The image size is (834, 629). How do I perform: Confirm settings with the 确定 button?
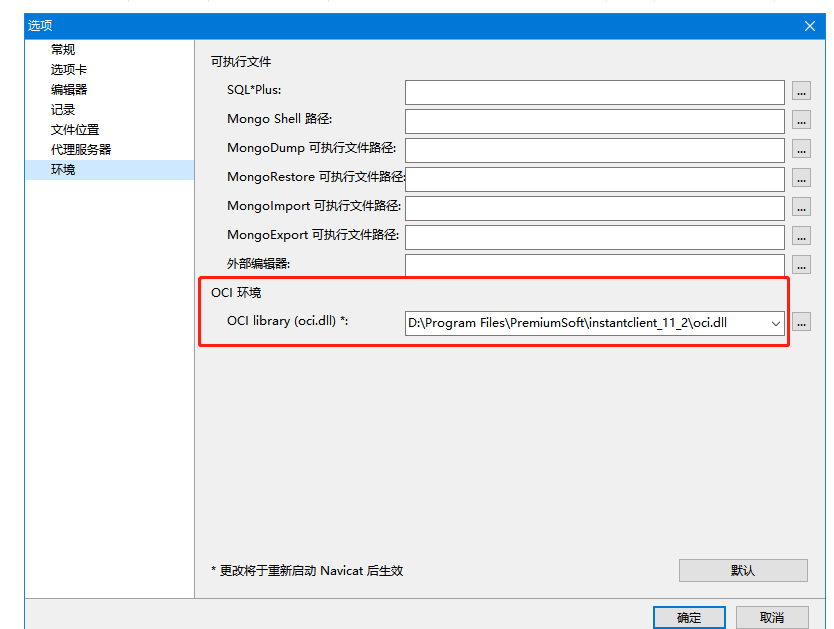point(688,617)
